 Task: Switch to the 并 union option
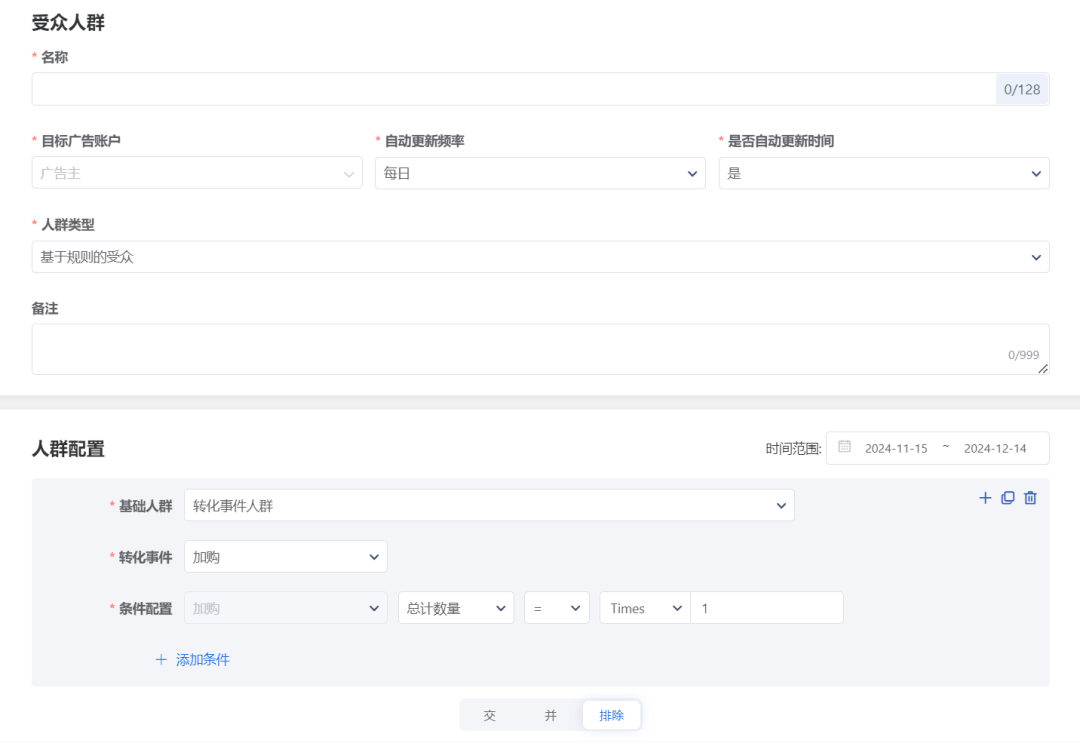tap(551, 714)
